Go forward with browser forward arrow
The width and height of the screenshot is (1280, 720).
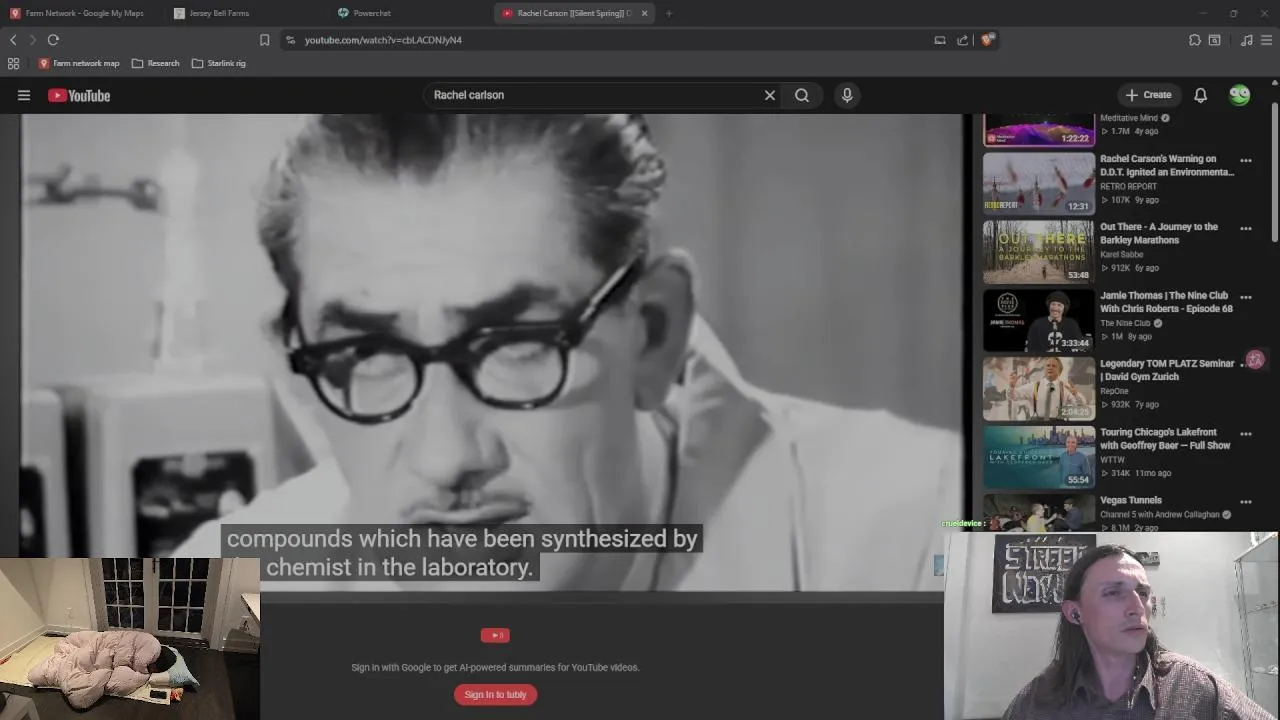32,40
